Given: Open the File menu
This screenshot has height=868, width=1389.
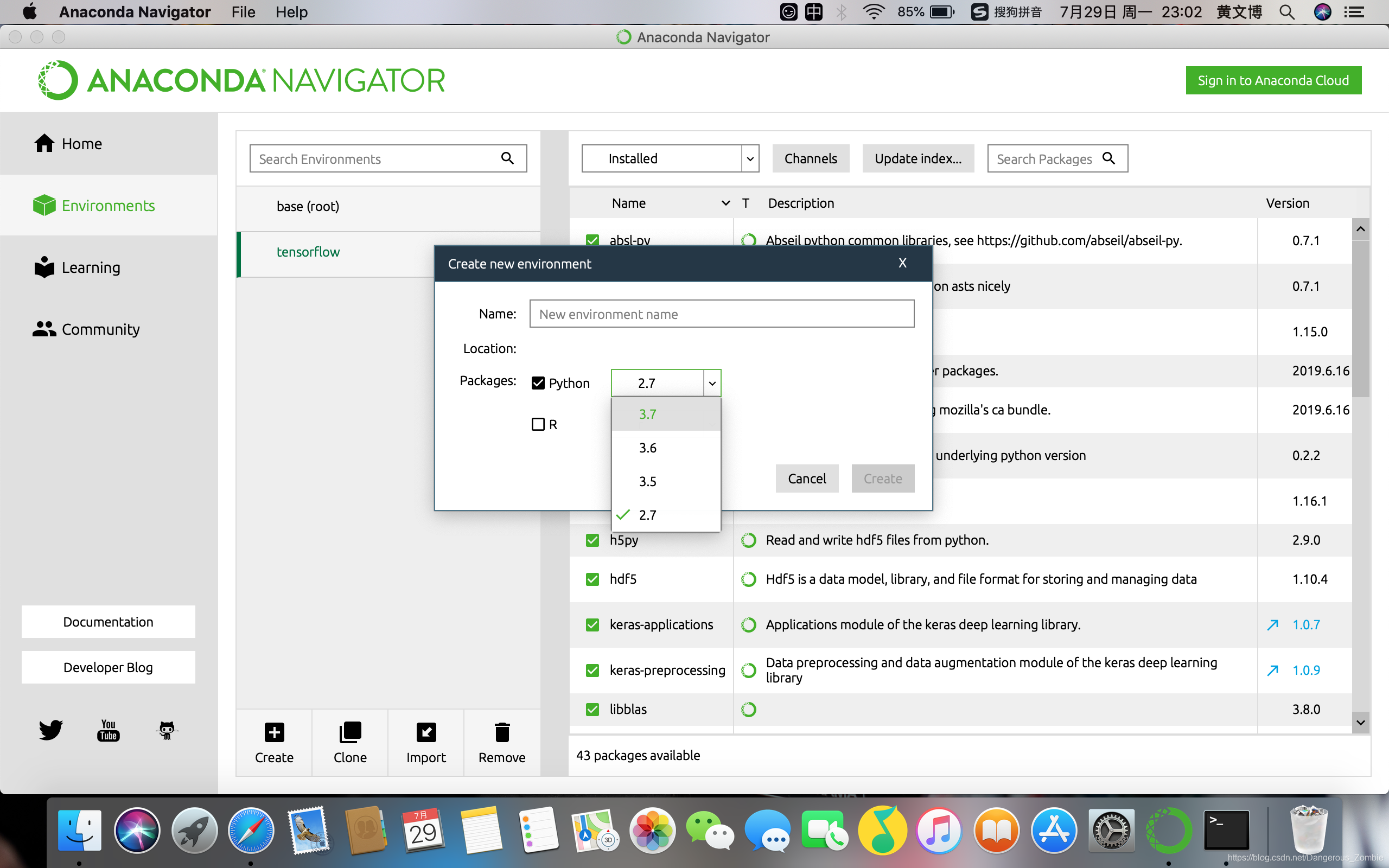Looking at the screenshot, I should (x=244, y=12).
